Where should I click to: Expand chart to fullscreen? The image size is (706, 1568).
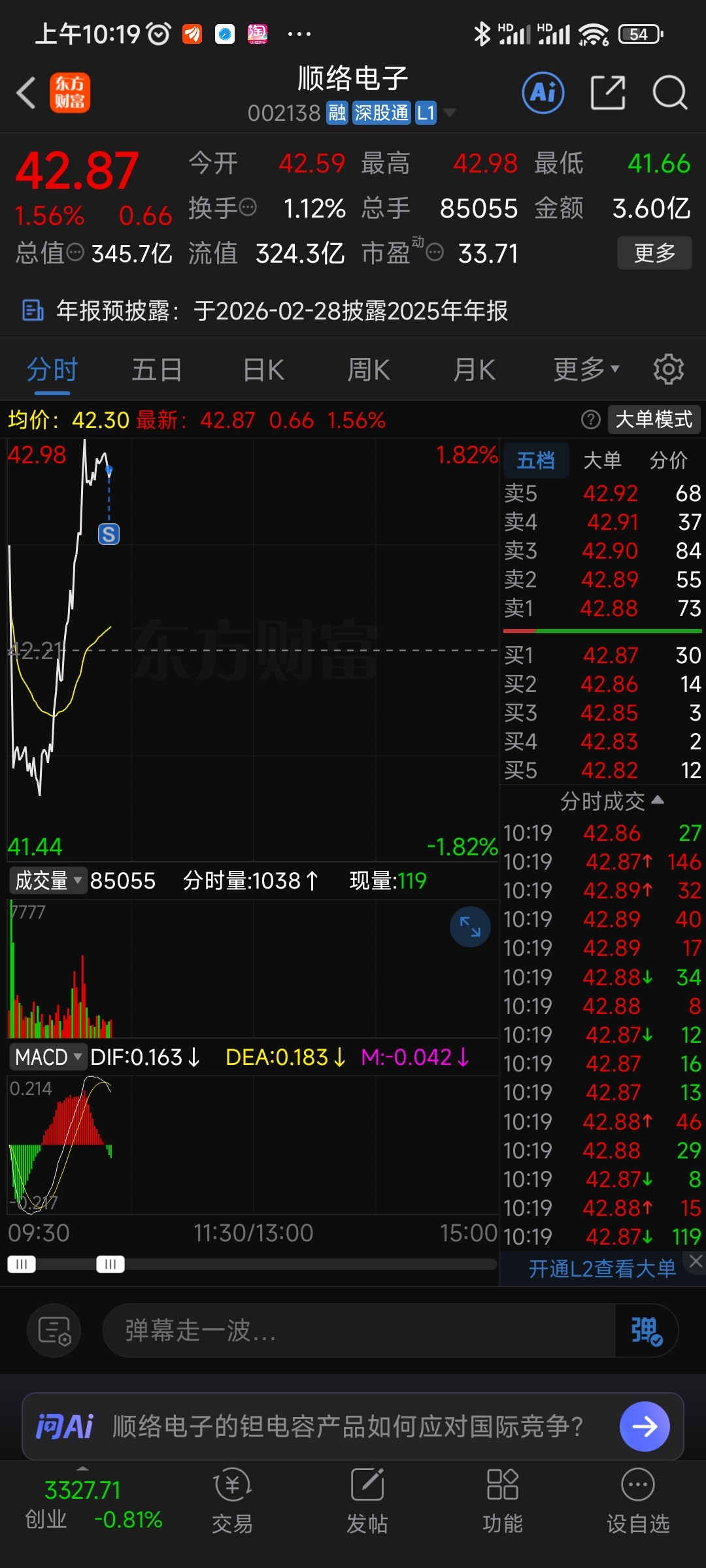pos(470,926)
